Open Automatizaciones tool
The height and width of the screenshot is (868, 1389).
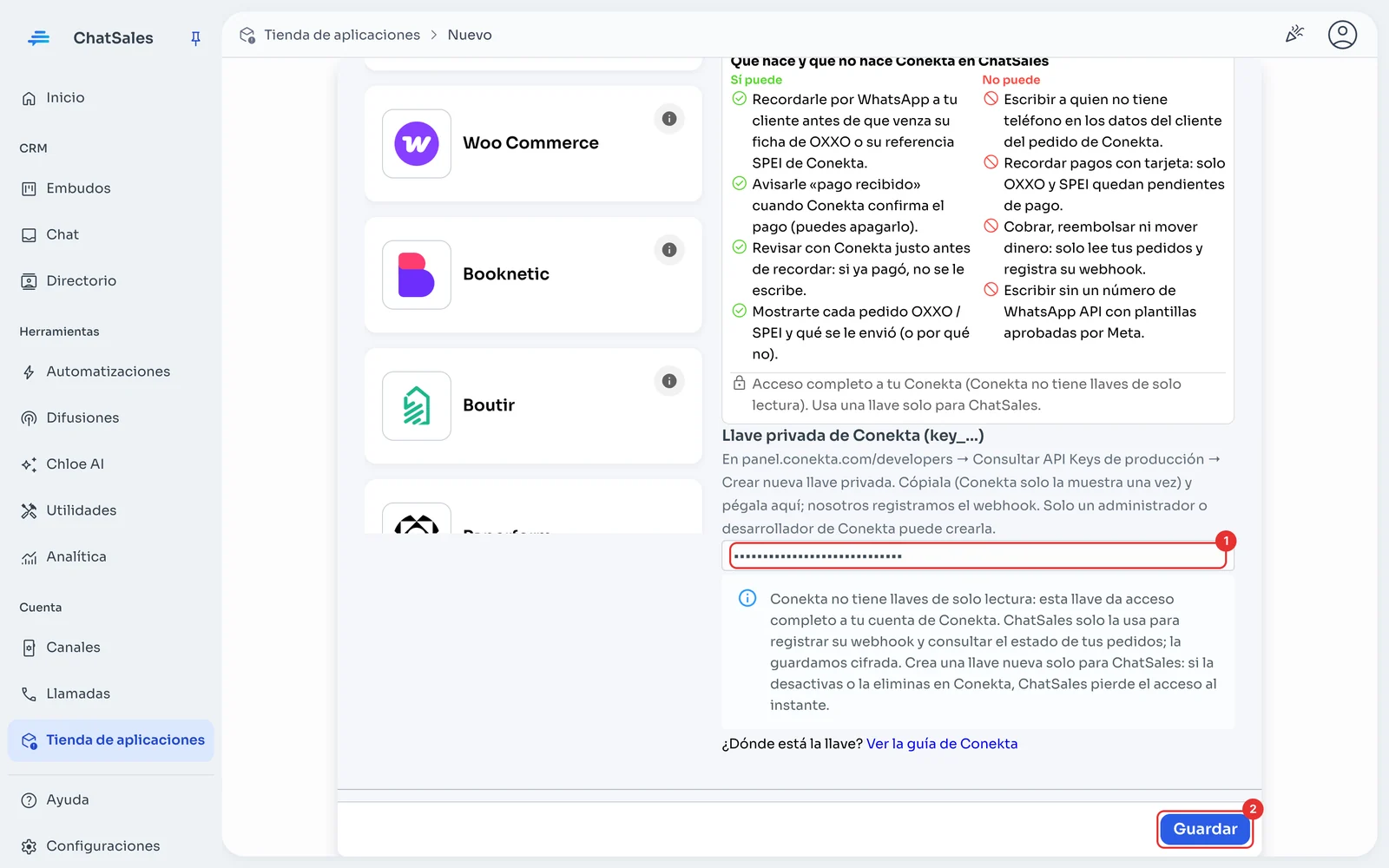pyautogui.click(x=111, y=372)
